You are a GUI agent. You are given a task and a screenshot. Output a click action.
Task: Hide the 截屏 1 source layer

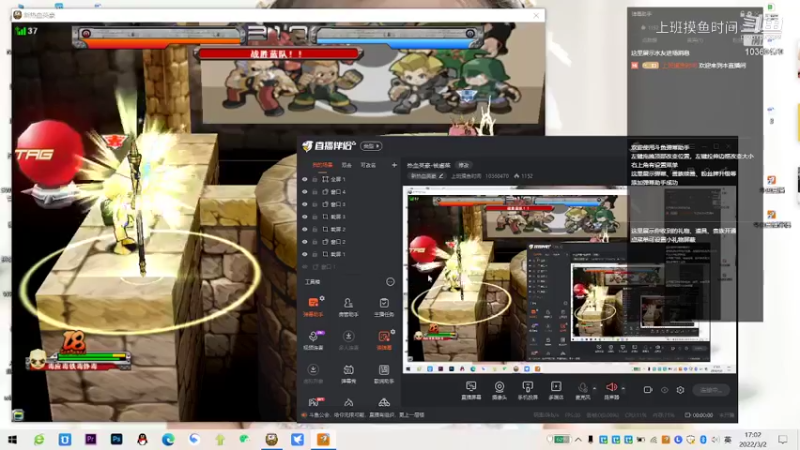(305, 254)
